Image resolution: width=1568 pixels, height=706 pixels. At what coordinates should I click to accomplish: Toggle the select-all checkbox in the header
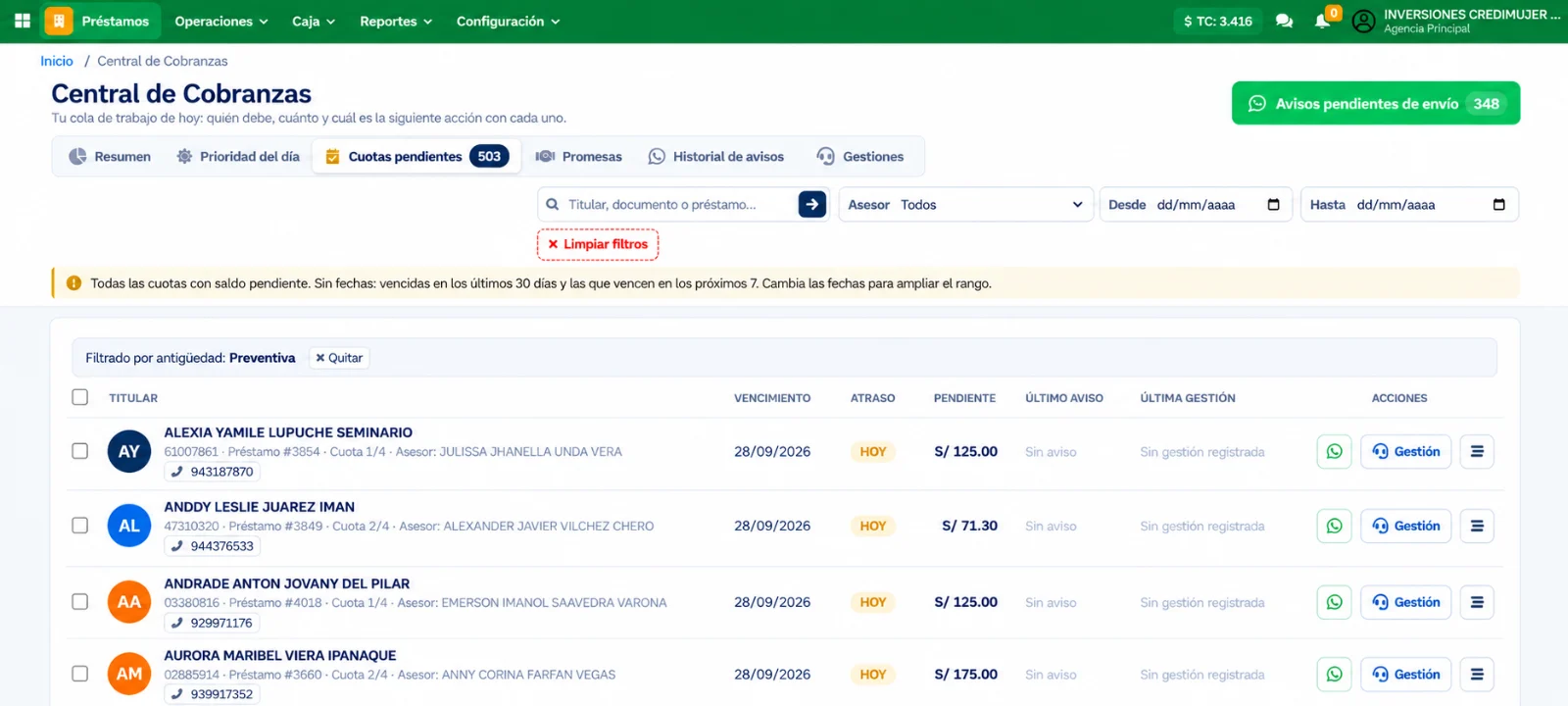coord(80,397)
